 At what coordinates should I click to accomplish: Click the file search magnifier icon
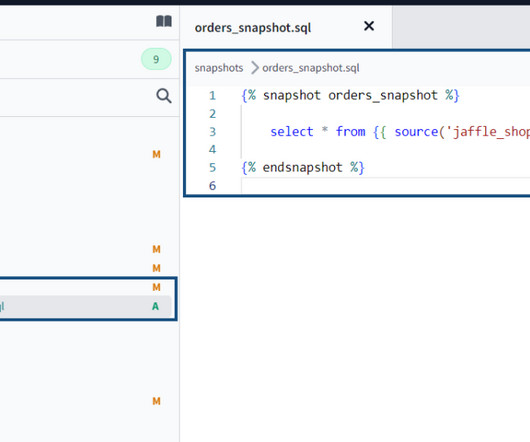[164, 96]
